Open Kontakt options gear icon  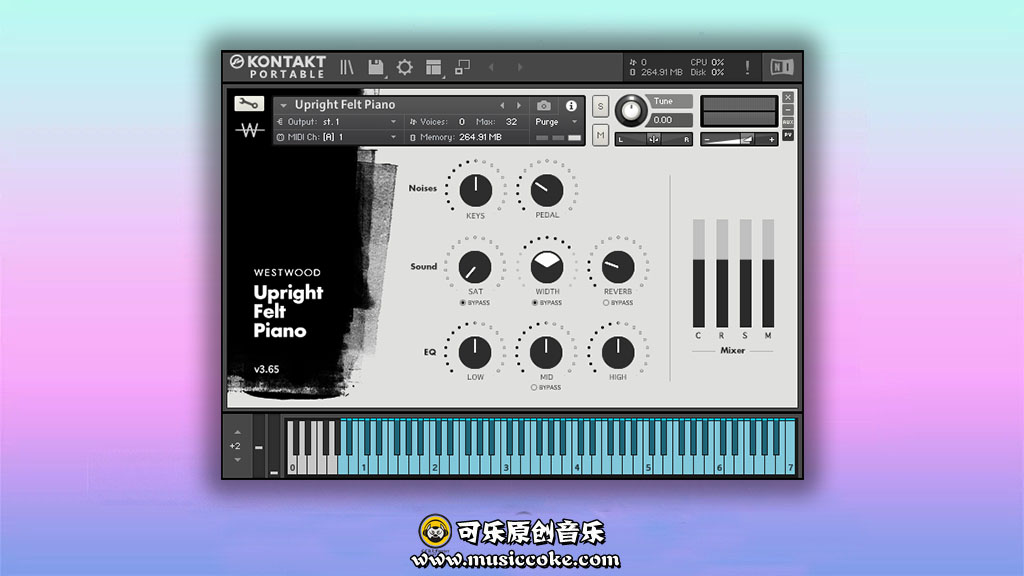[405, 67]
